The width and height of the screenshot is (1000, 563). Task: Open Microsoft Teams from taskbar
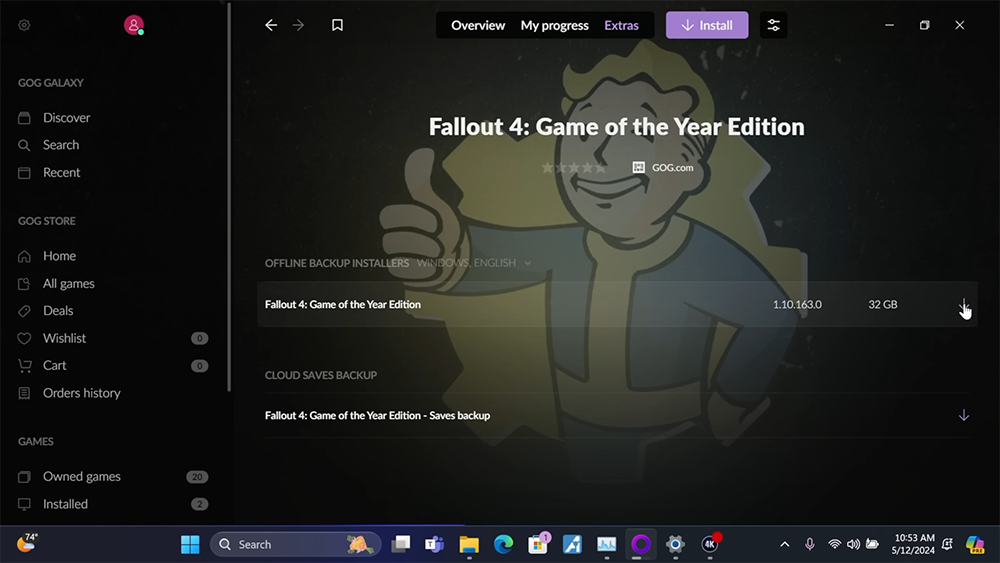pos(434,545)
